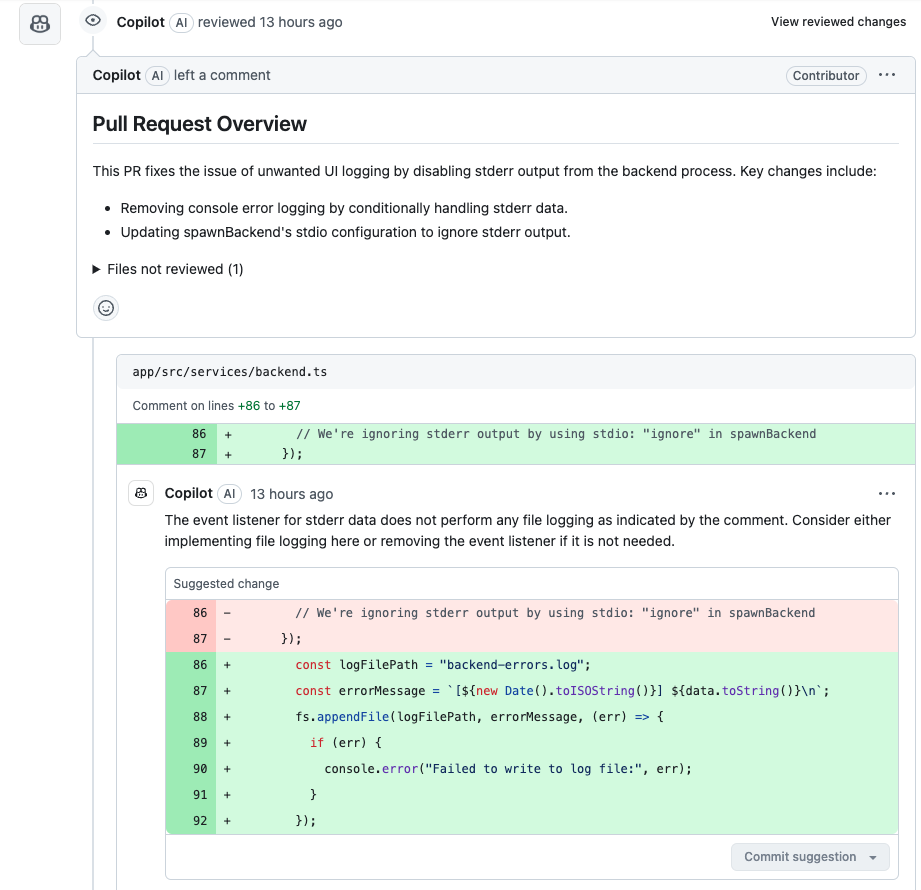Click Copilot name on the inline comment
Image resolution: width=921 pixels, height=890 pixels.
pos(189,493)
